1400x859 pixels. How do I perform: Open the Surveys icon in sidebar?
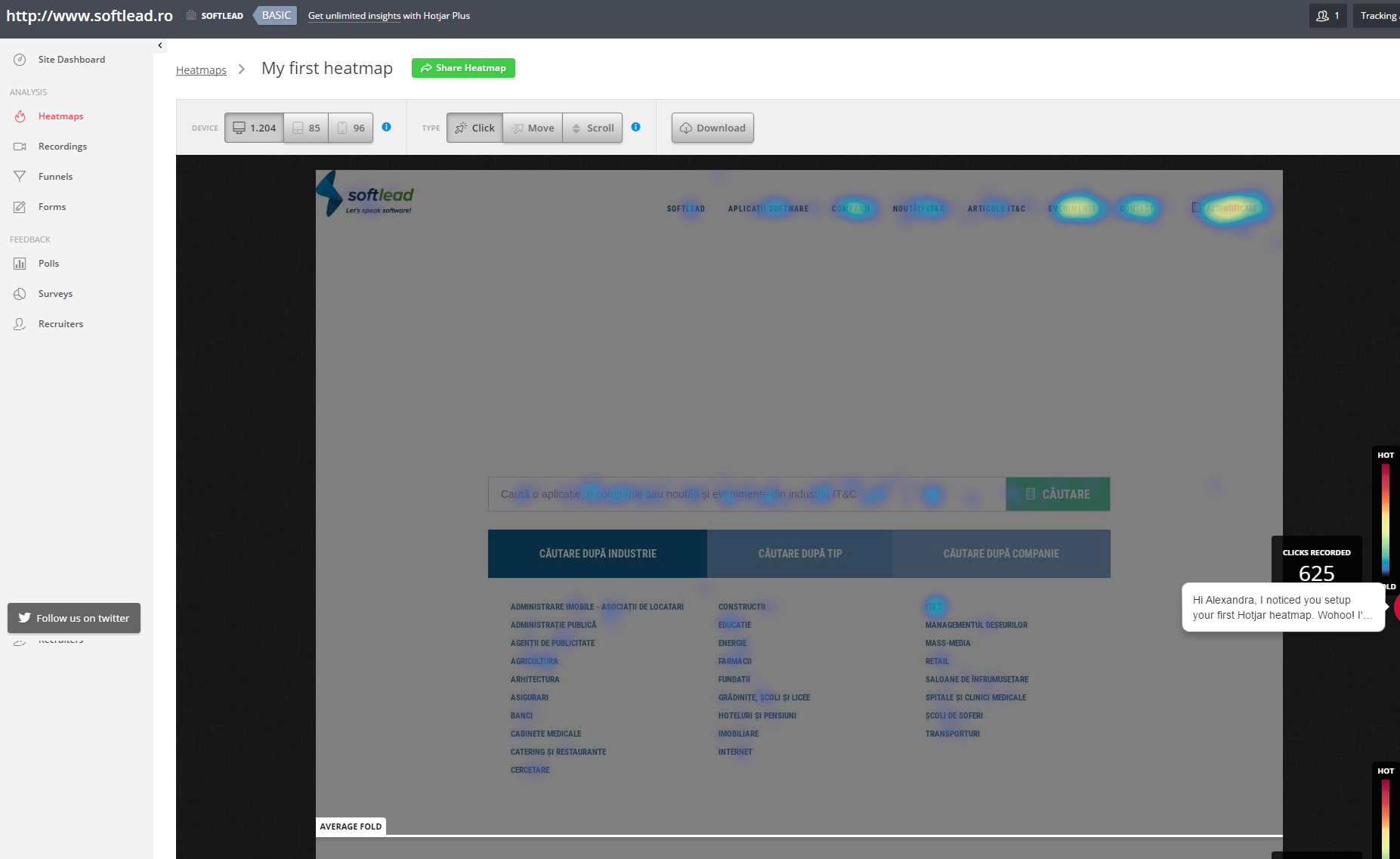(20, 294)
